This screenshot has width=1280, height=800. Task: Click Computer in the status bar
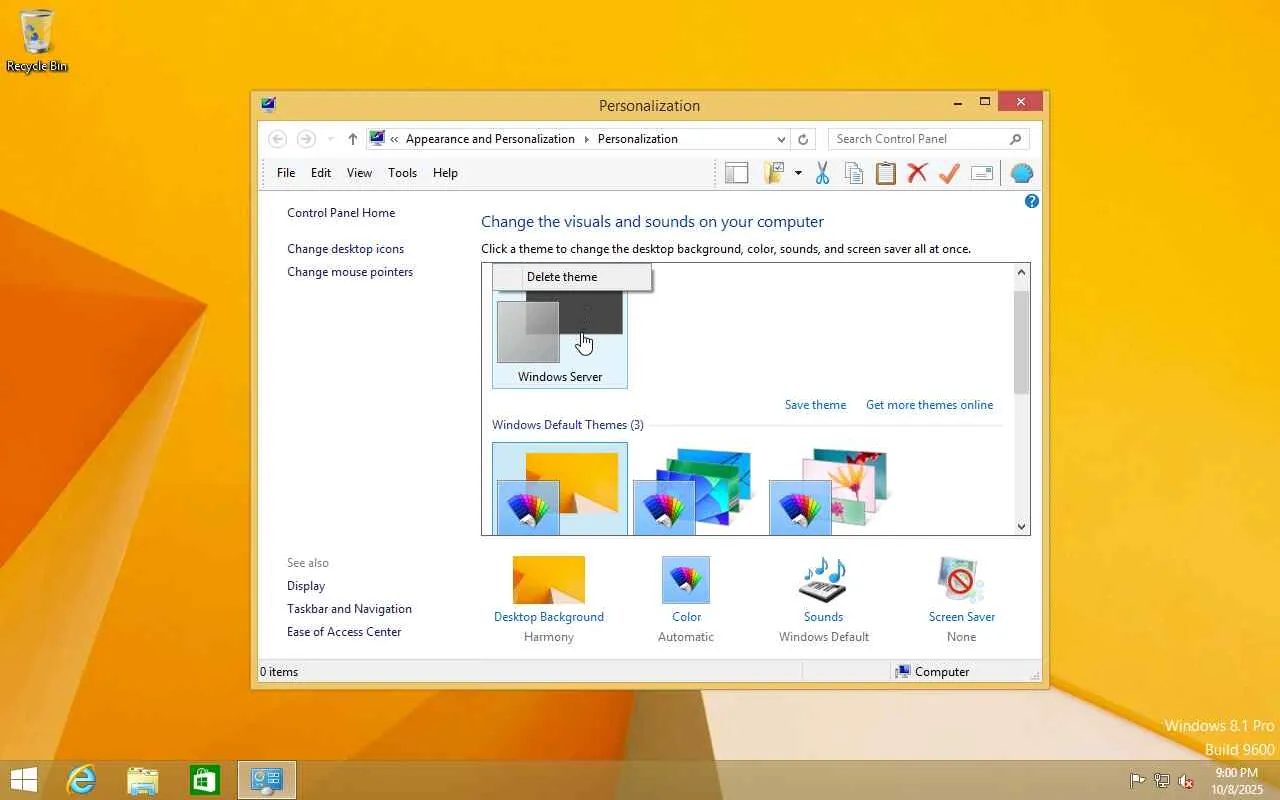[932, 672]
